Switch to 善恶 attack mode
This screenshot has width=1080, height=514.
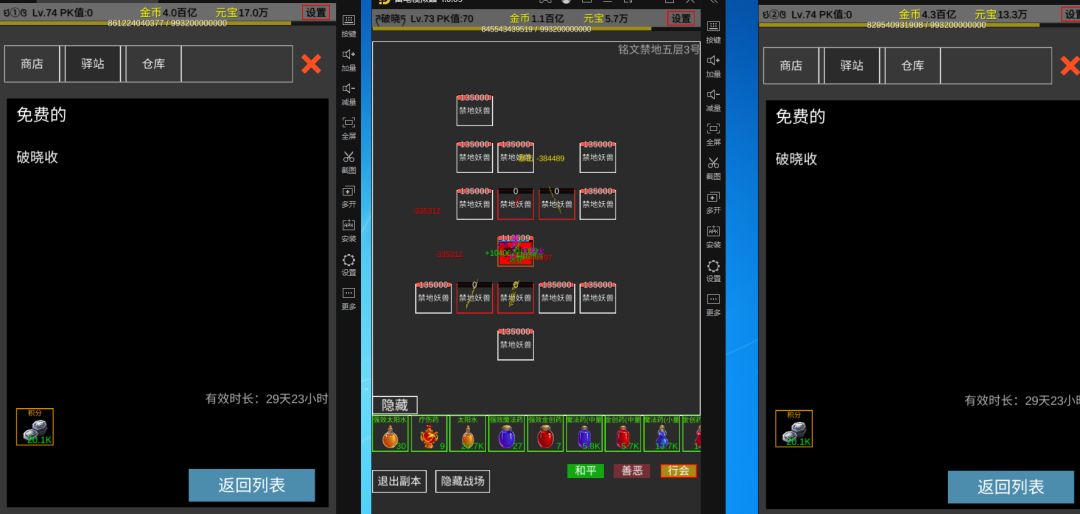[x=632, y=471]
